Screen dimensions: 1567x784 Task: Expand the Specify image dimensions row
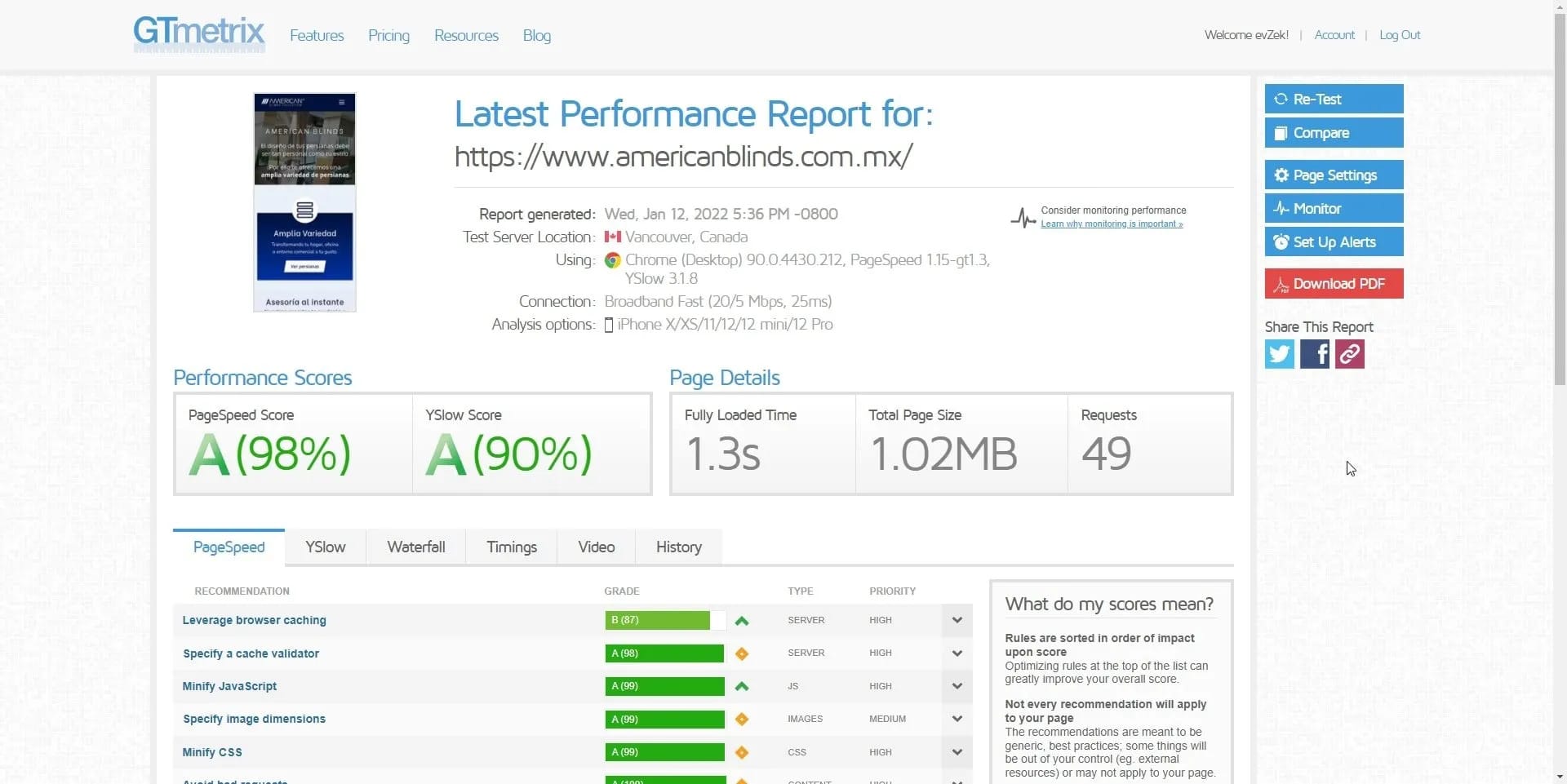coord(956,719)
